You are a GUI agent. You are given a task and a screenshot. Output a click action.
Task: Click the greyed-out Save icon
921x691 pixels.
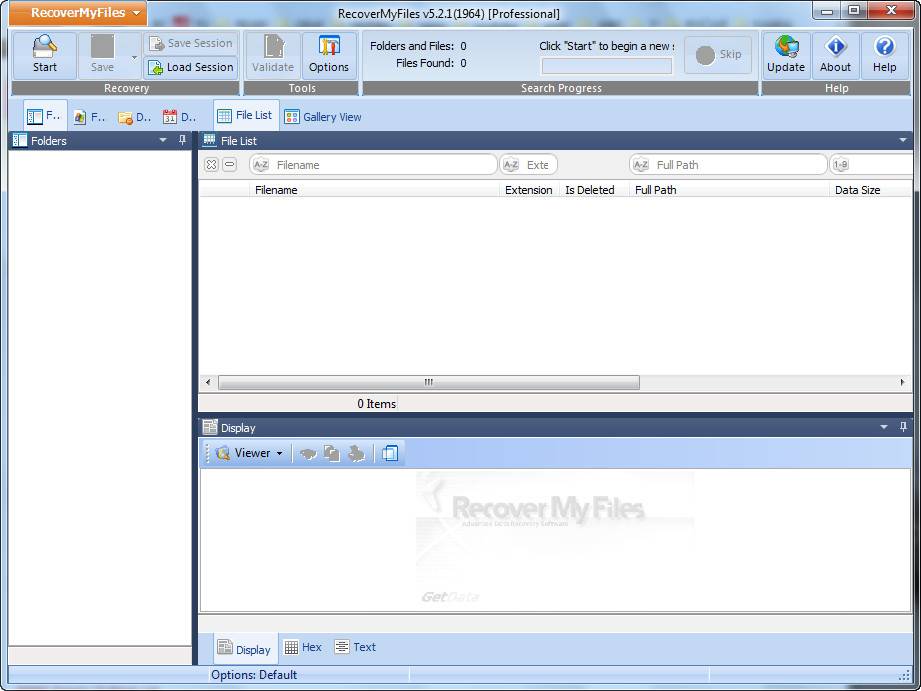coord(102,47)
